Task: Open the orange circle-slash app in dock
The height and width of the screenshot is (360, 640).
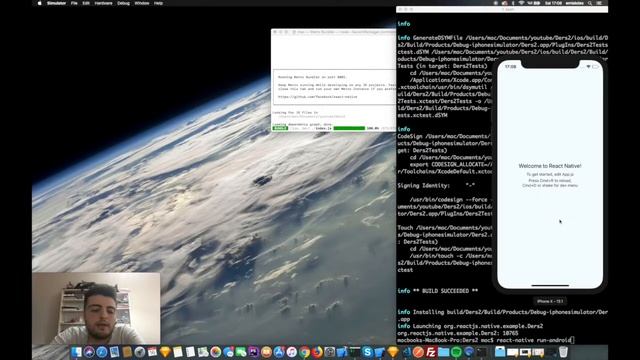Action: [418, 352]
